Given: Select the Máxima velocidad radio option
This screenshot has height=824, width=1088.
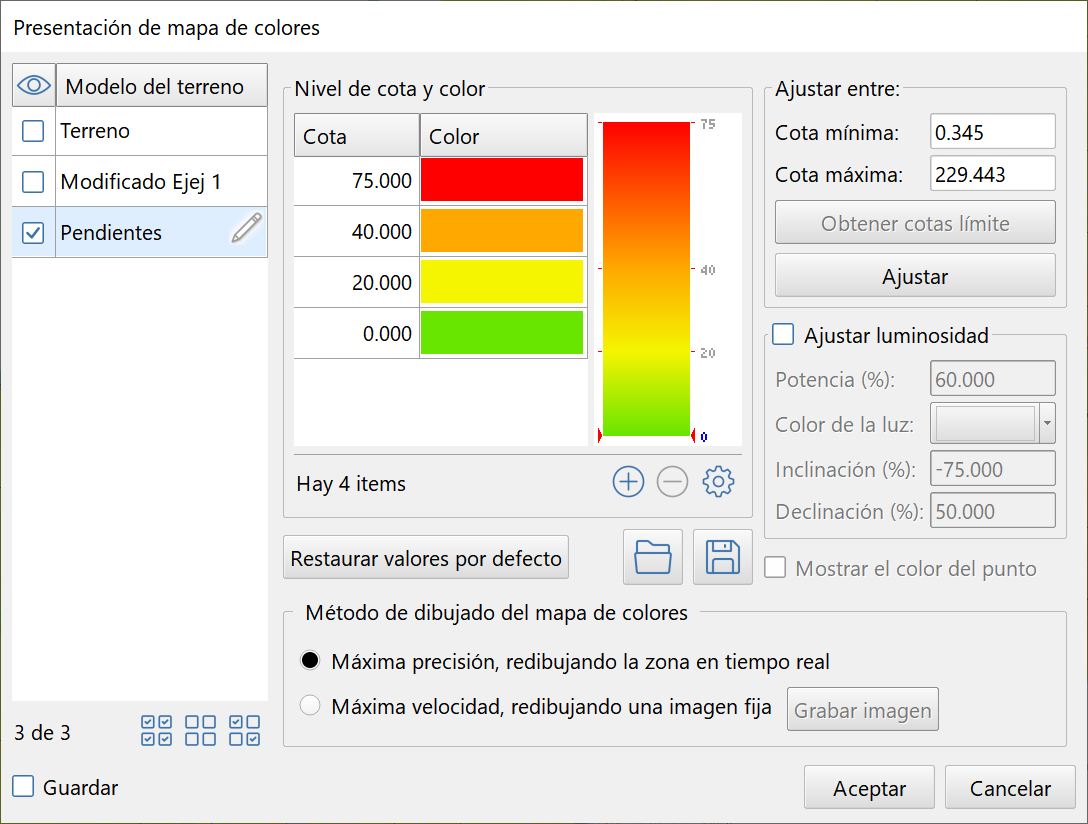Looking at the screenshot, I should [x=310, y=704].
